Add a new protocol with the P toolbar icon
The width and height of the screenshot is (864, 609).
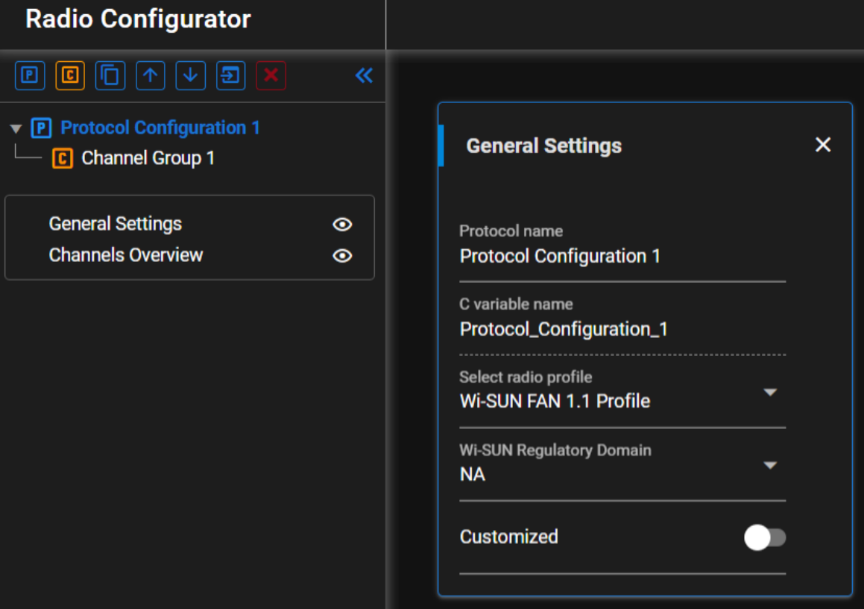30,75
